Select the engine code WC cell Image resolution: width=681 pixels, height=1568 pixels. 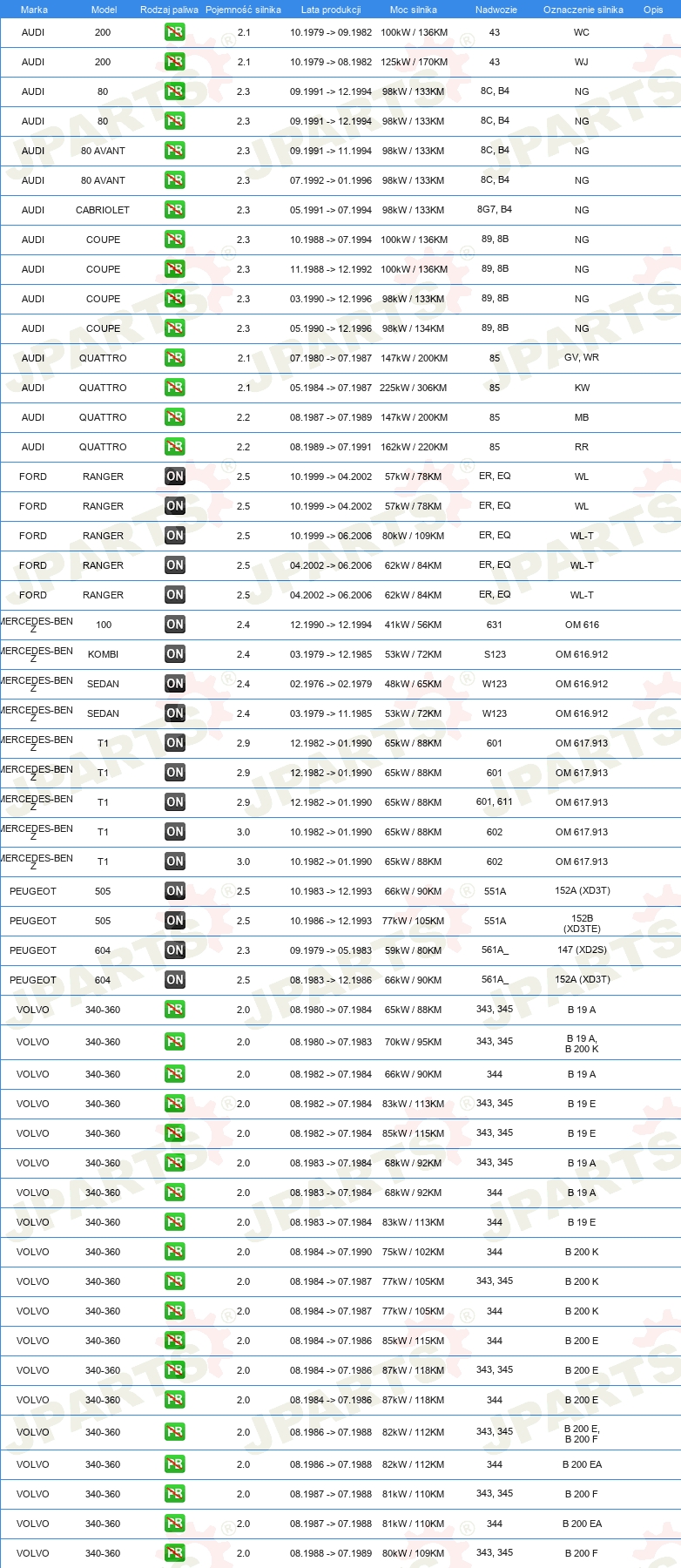click(x=582, y=32)
